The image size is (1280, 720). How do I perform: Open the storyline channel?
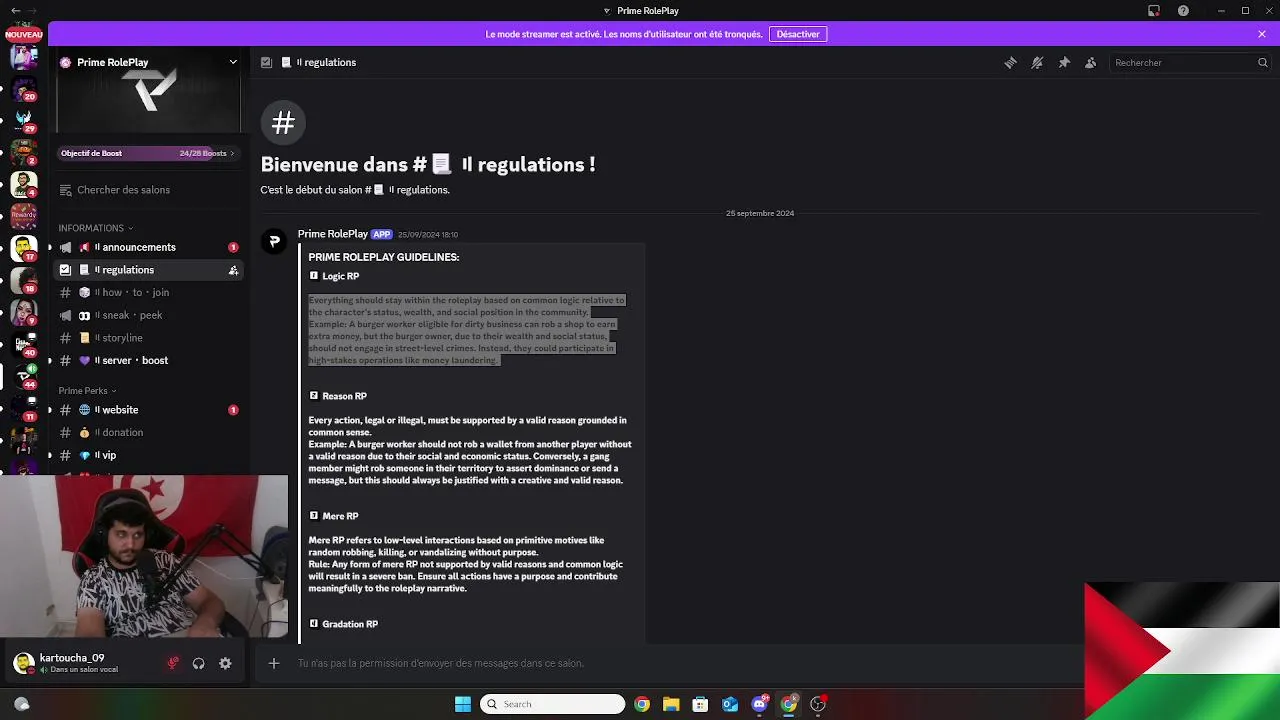click(x=148, y=338)
